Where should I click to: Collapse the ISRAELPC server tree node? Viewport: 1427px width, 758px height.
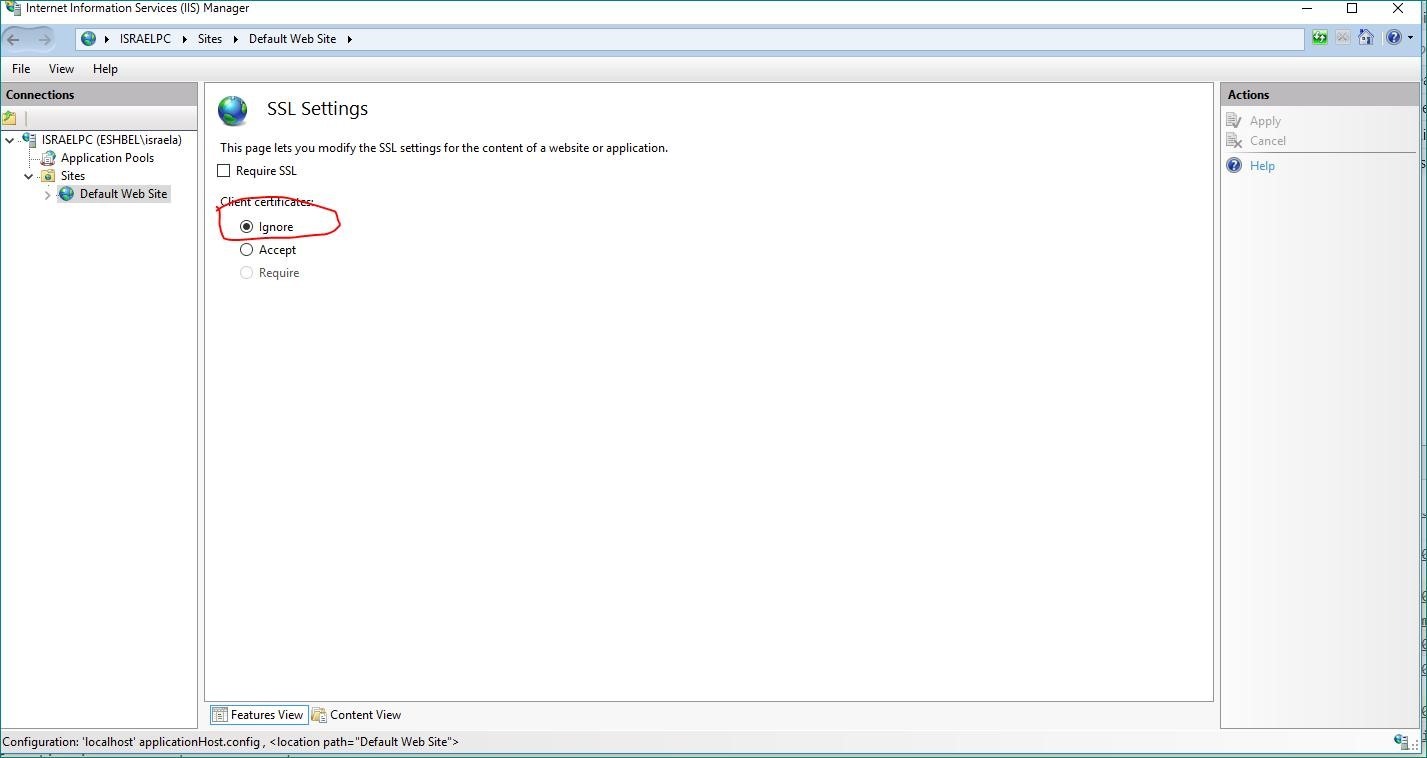click(x=9, y=139)
